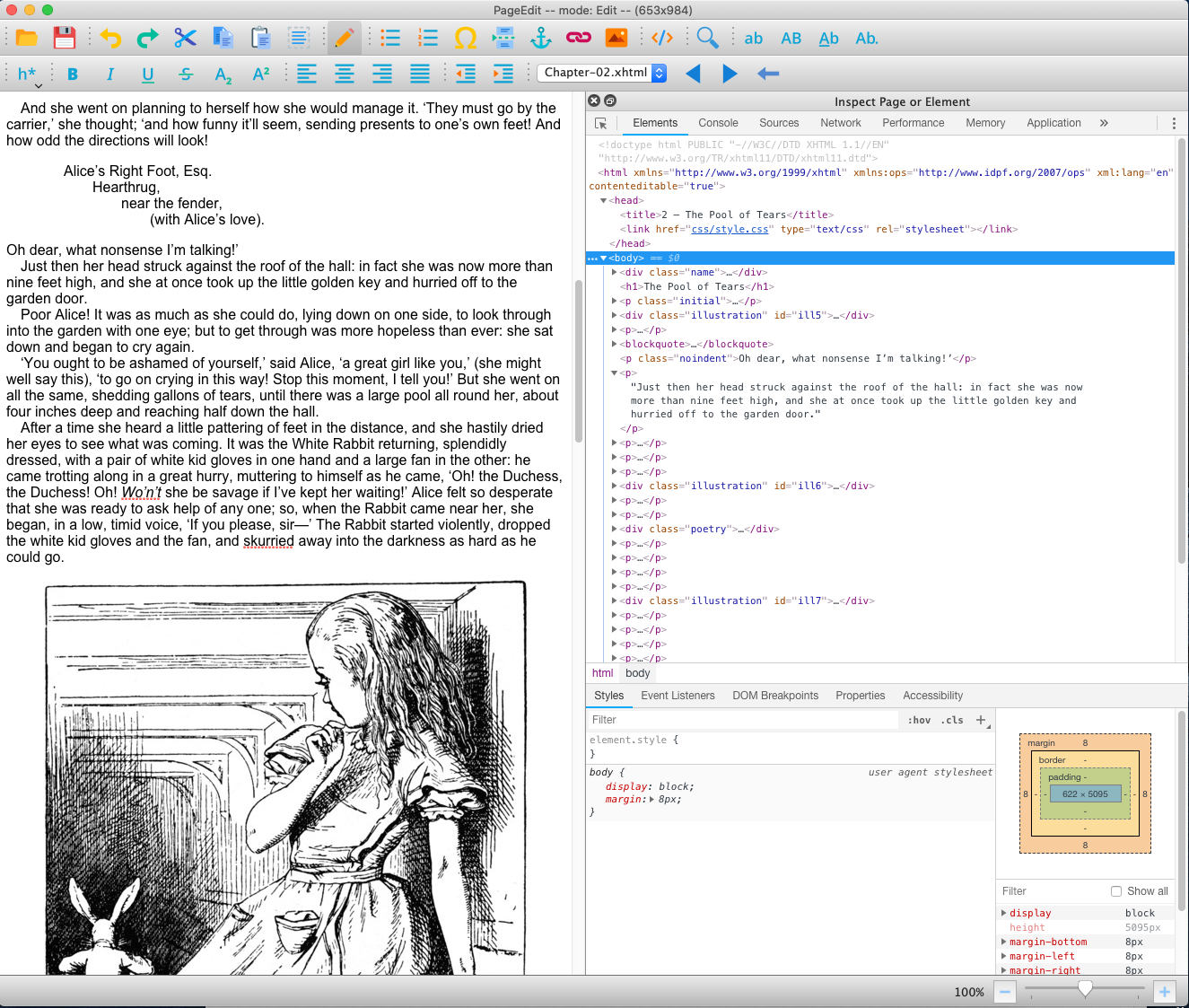Change selection to uppercase 'AB'
Screen dimensions: 1189x1008
click(x=791, y=39)
